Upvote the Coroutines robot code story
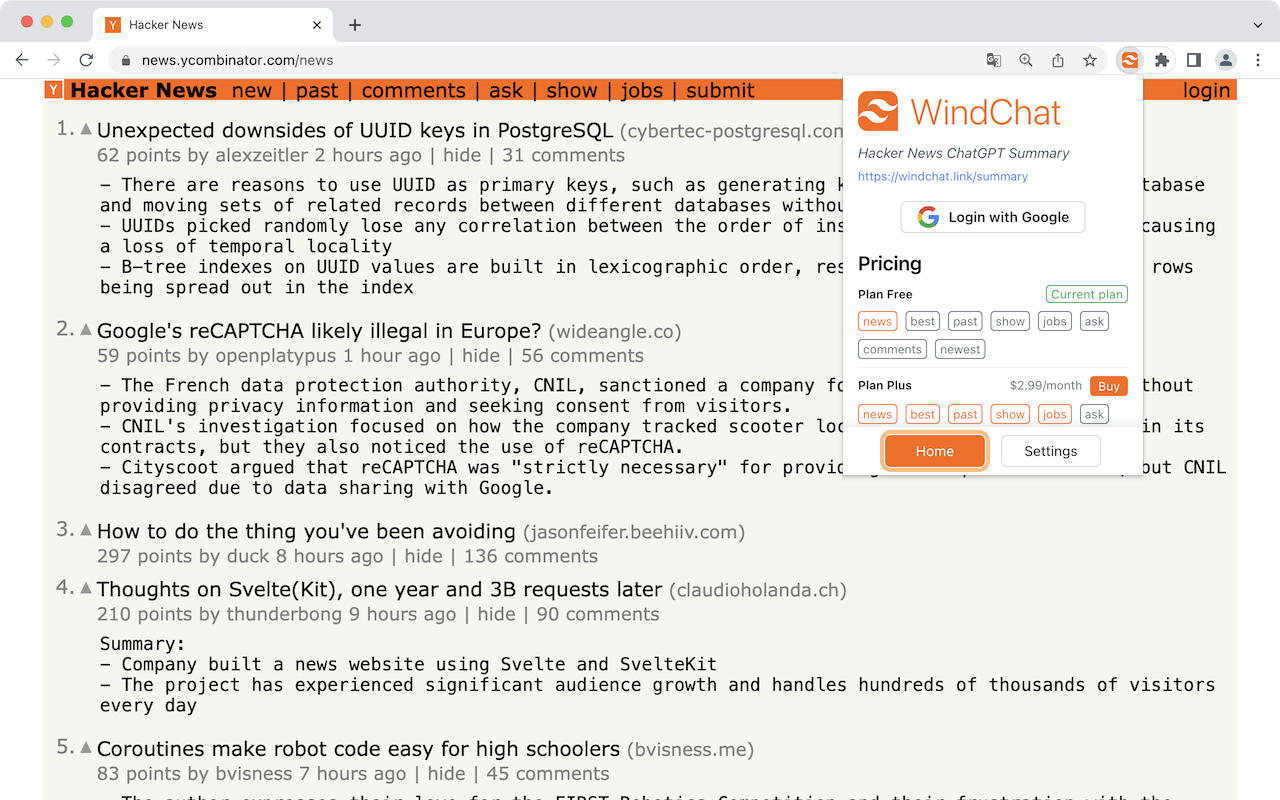1280x800 pixels. (x=86, y=749)
